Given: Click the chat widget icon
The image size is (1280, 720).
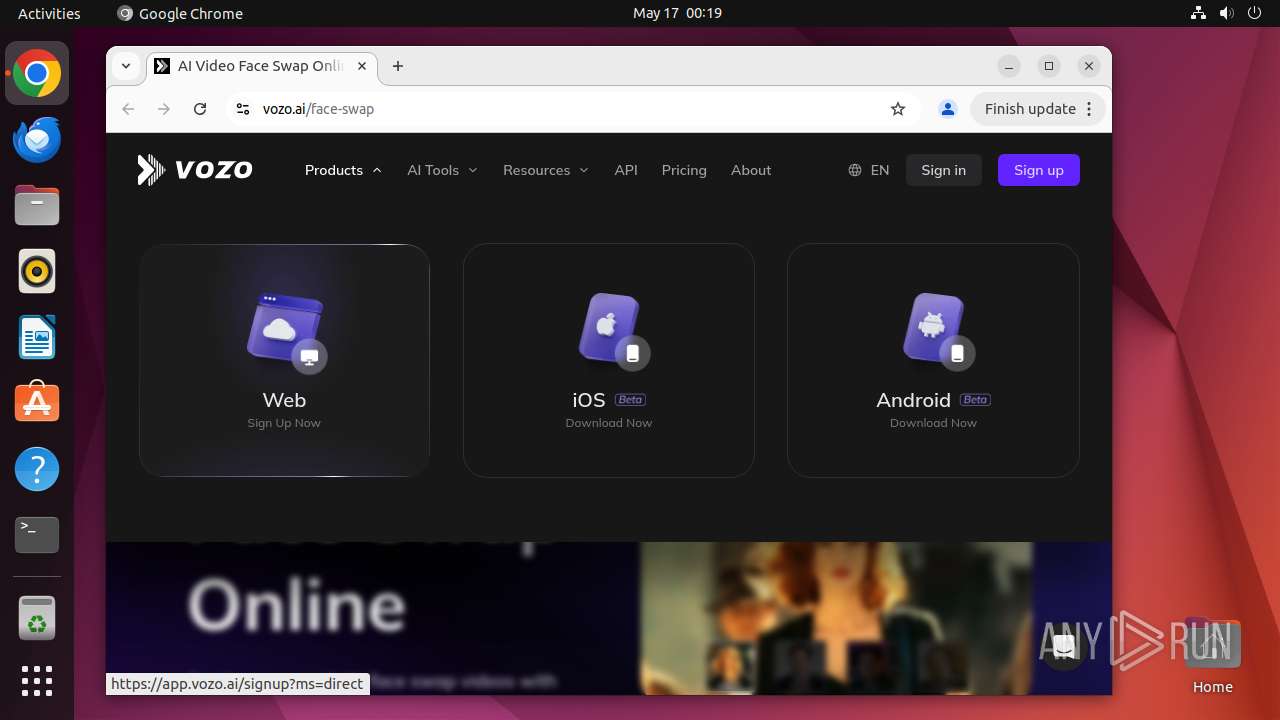Looking at the screenshot, I should 1065,647.
